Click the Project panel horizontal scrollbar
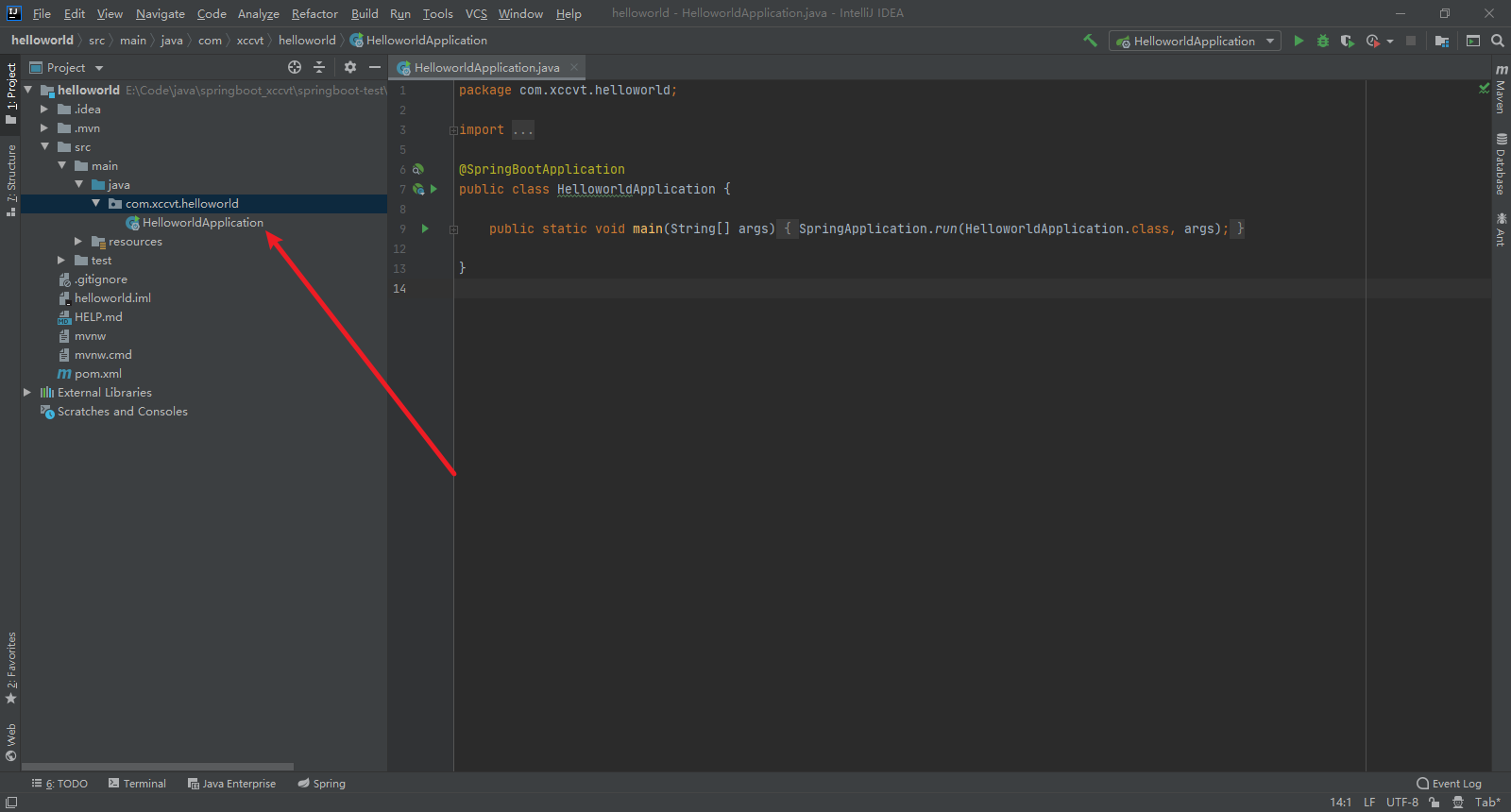Image resolution: width=1511 pixels, height=812 pixels. (x=158, y=767)
